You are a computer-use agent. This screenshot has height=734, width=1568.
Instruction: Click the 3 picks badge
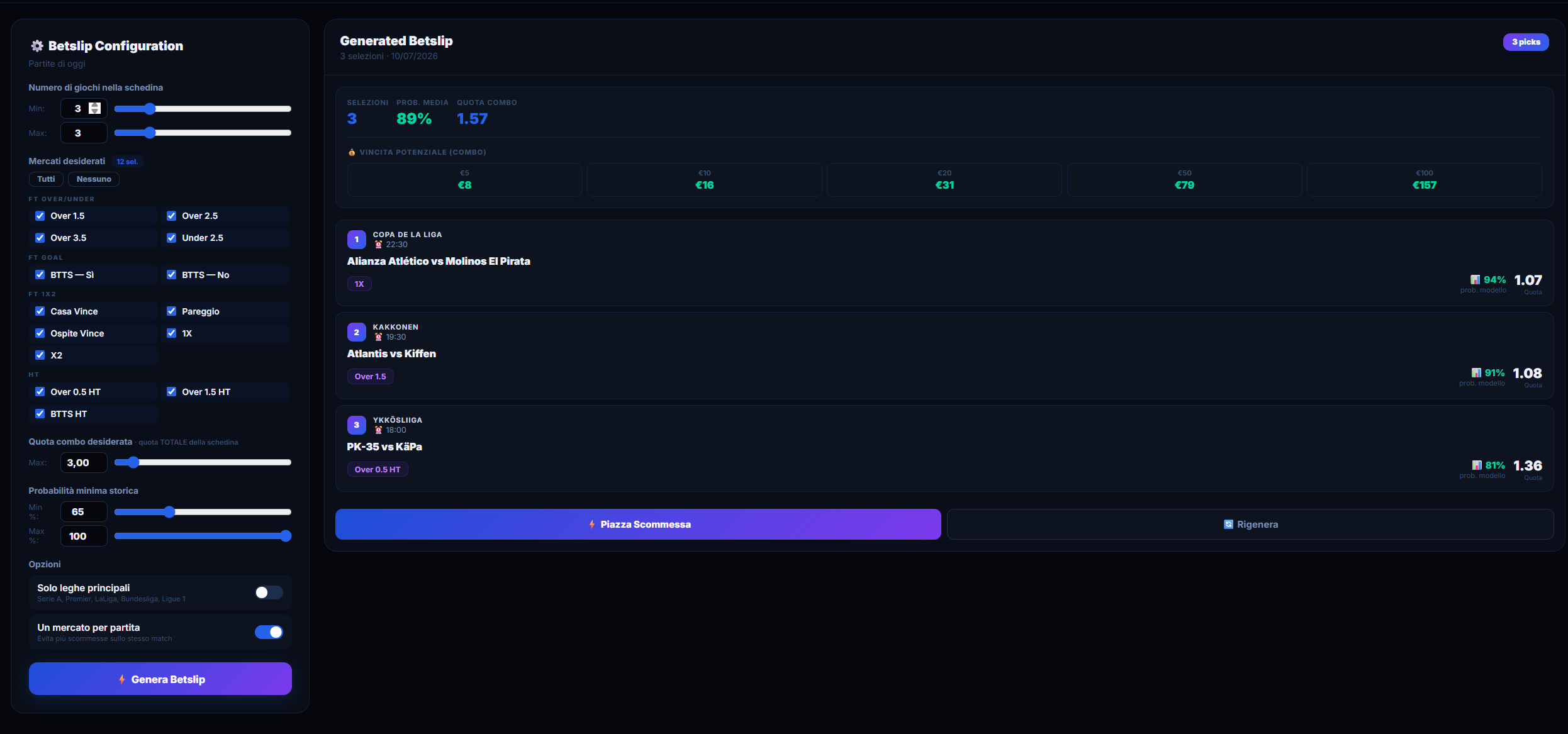(x=1526, y=42)
